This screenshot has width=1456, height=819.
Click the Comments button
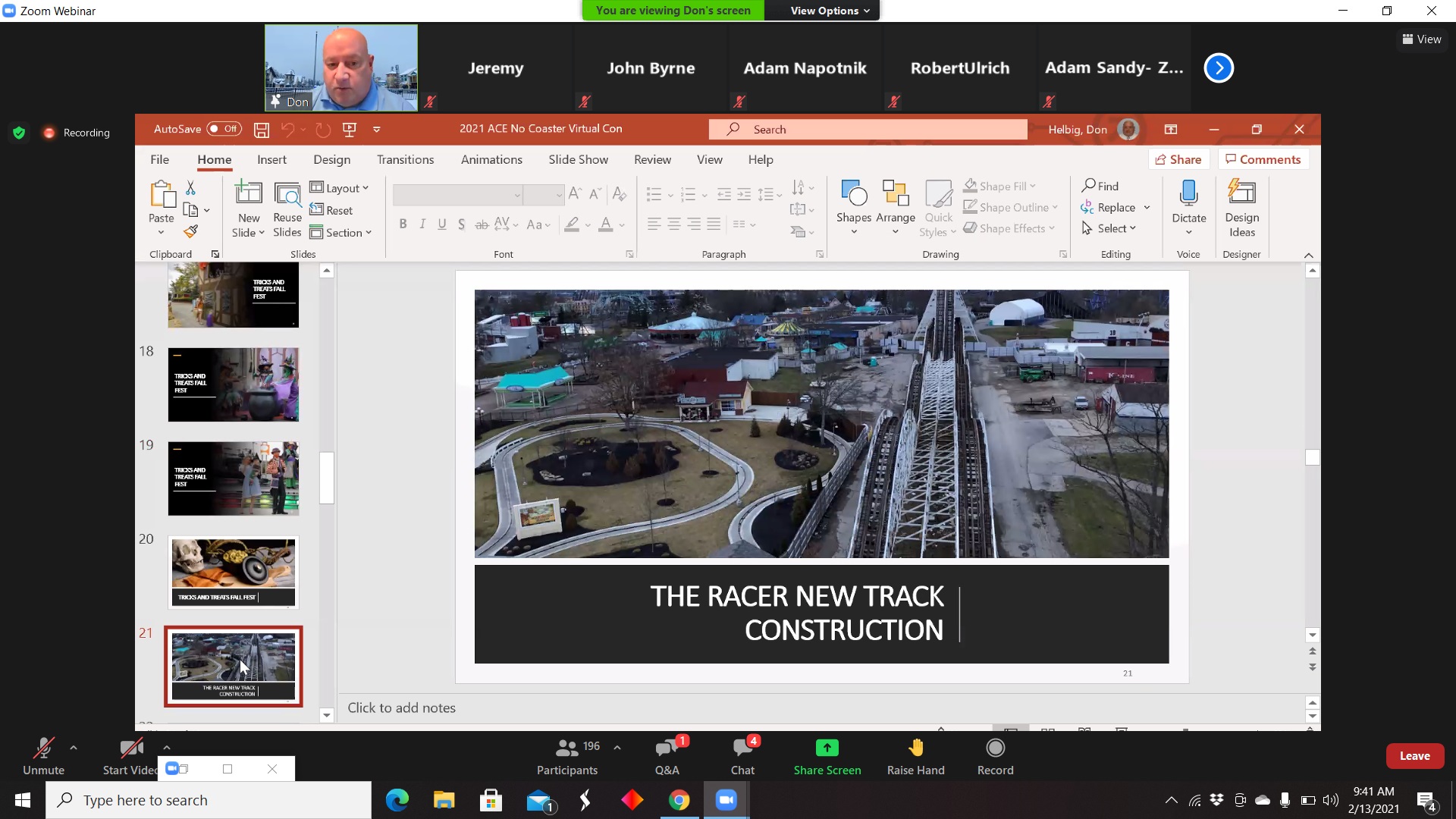coord(1263,159)
